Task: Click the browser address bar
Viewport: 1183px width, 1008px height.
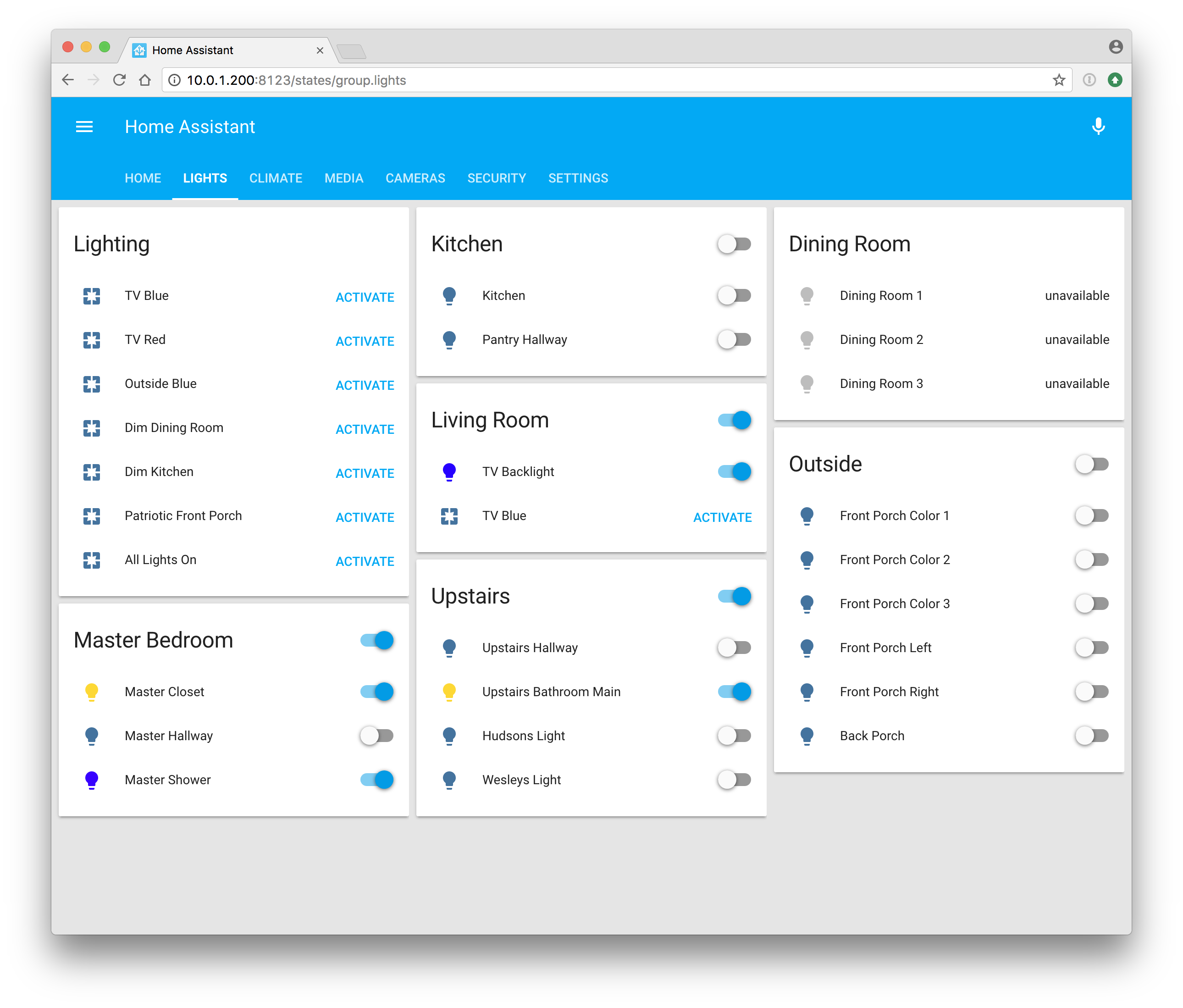Action: [x=571, y=80]
